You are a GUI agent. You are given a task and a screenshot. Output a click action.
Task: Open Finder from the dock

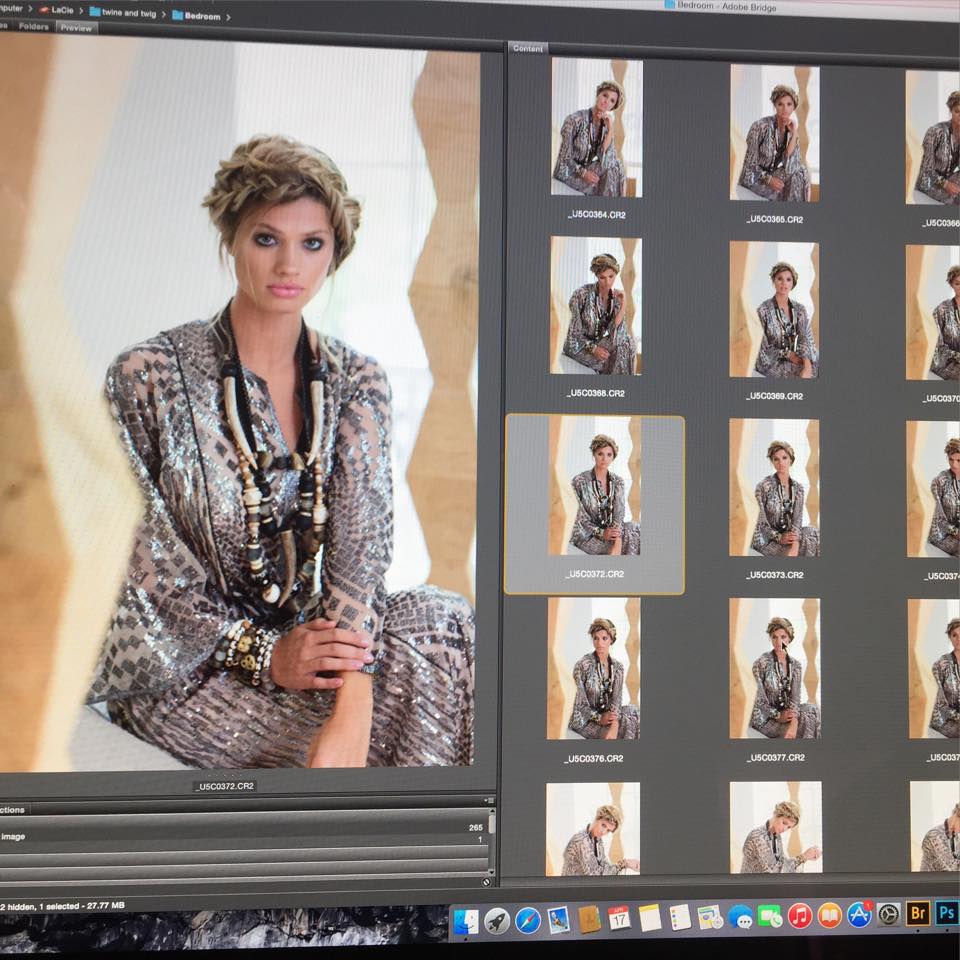click(x=465, y=921)
